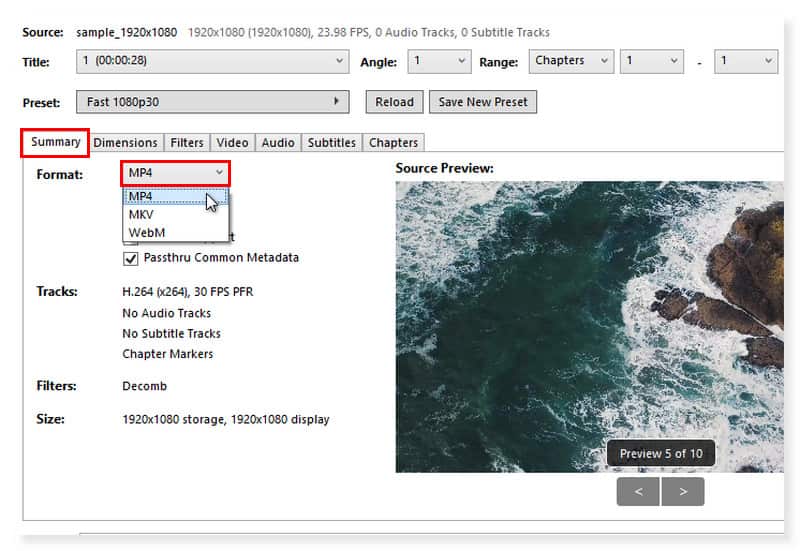Expand the starting chapter dropdown

(x=651, y=62)
